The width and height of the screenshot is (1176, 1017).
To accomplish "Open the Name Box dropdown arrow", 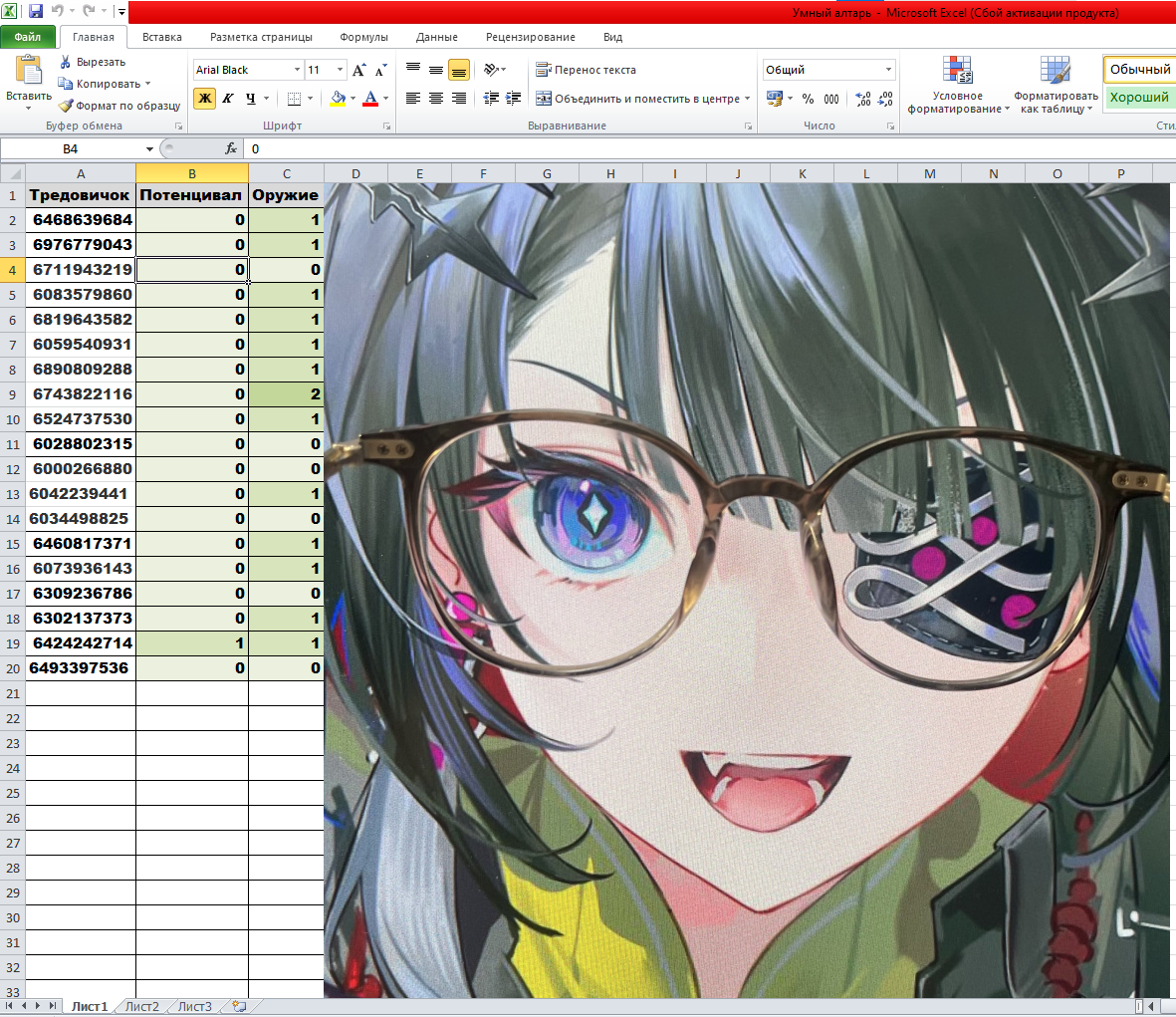I will [x=149, y=149].
